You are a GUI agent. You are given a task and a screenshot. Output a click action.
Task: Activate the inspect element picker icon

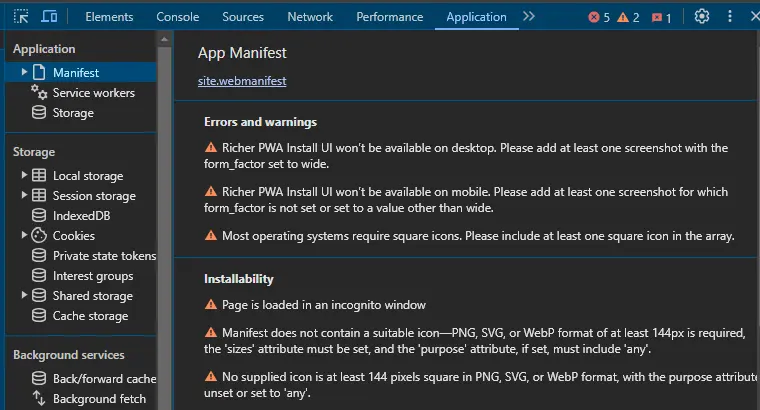[x=21, y=16]
